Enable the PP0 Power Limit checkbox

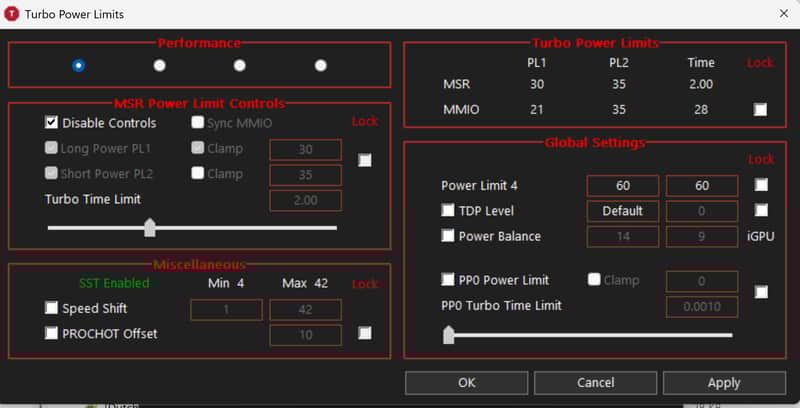tap(448, 279)
